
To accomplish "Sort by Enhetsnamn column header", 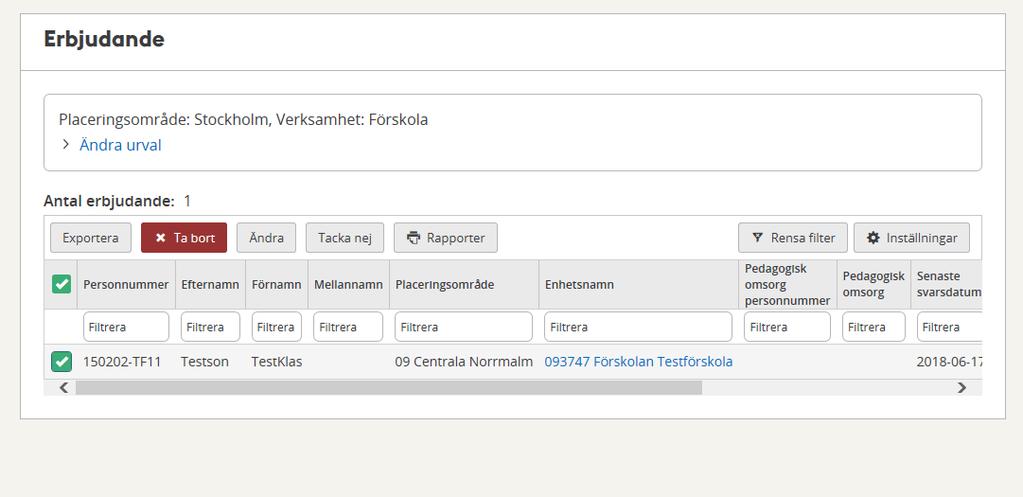I will (x=639, y=284).
